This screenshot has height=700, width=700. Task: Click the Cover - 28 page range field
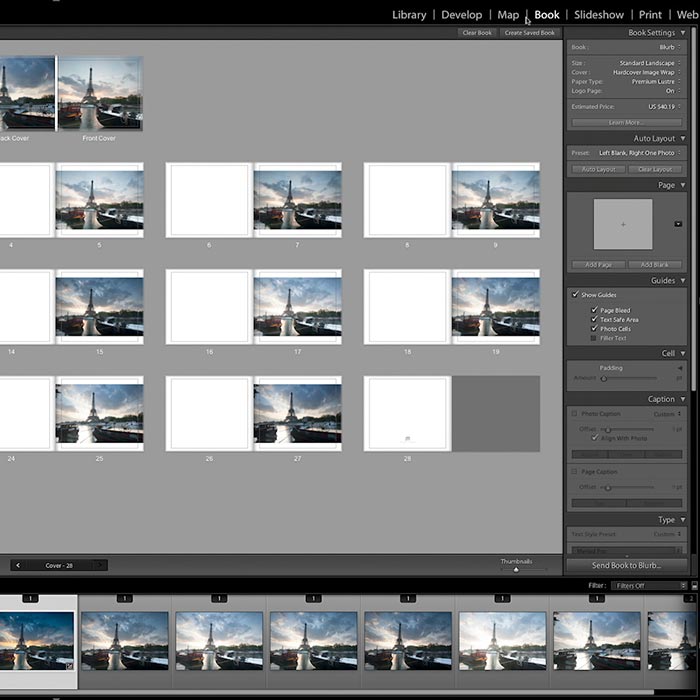click(59, 565)
